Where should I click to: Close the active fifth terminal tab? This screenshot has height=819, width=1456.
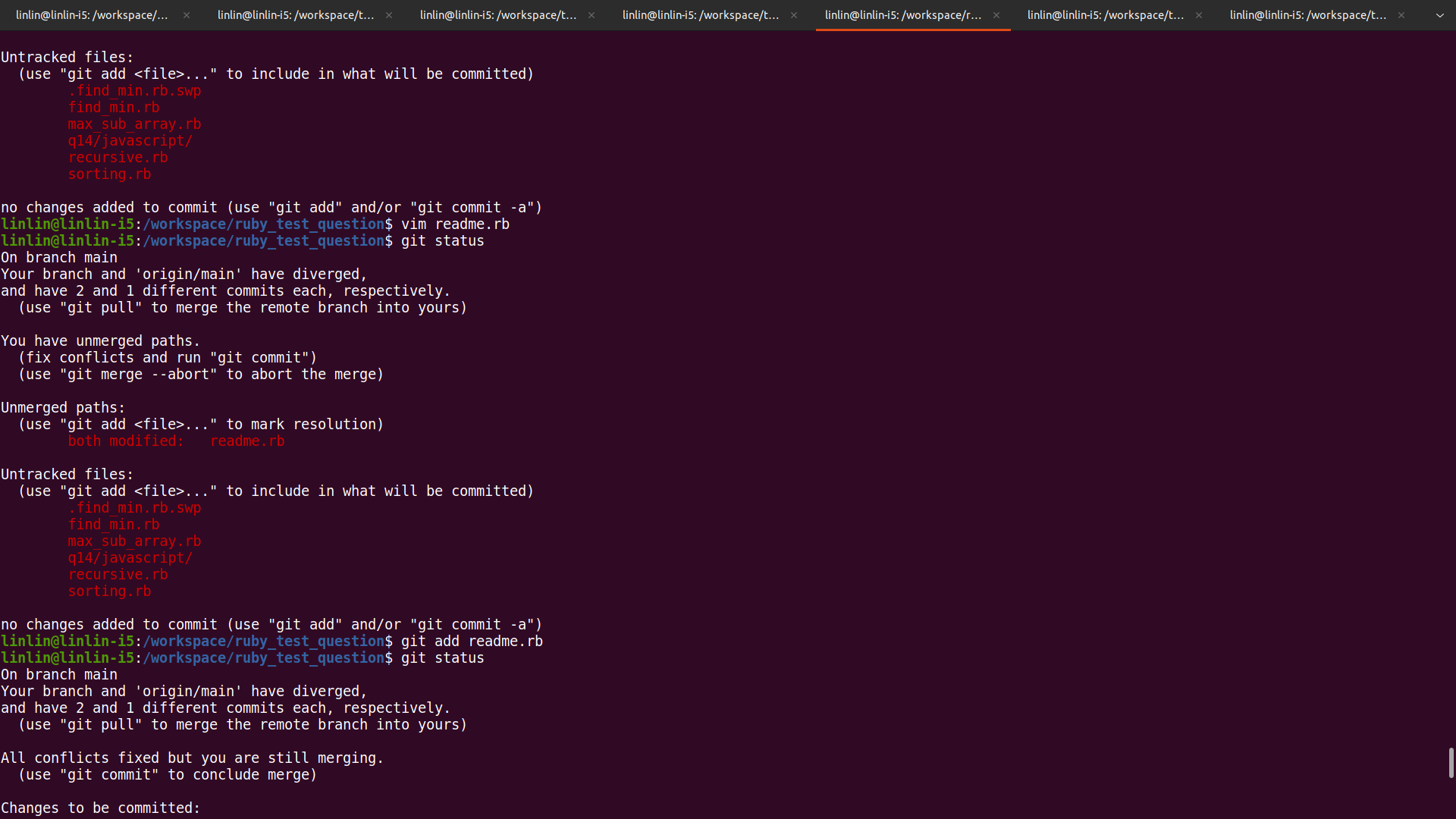coord(996,15)
